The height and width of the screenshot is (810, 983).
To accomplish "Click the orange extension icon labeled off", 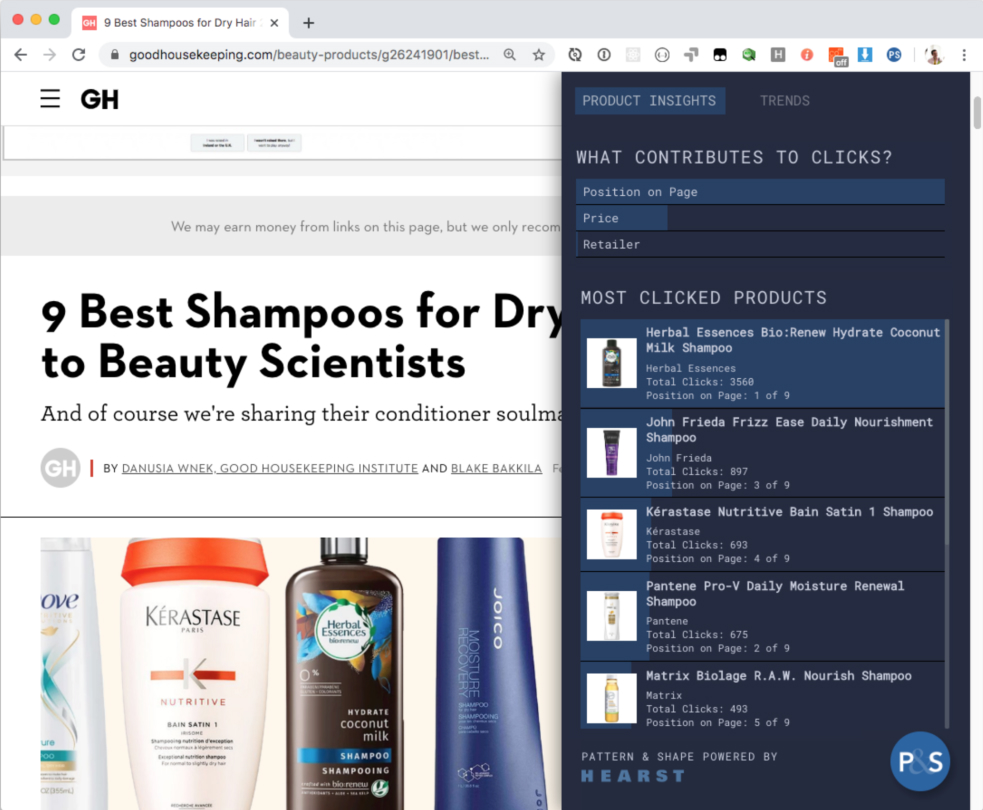I will (x=837, y=56).
